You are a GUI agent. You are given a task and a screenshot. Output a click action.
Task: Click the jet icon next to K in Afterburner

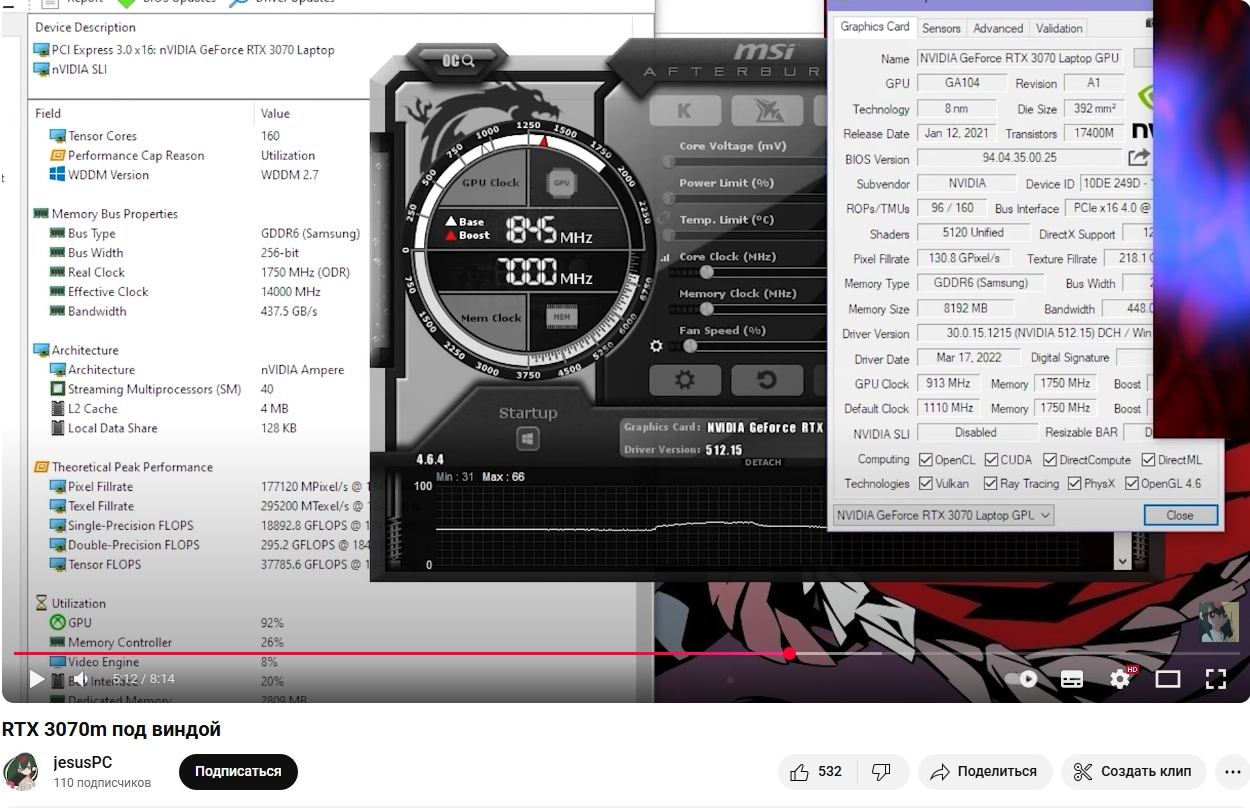tap(767, 111)
